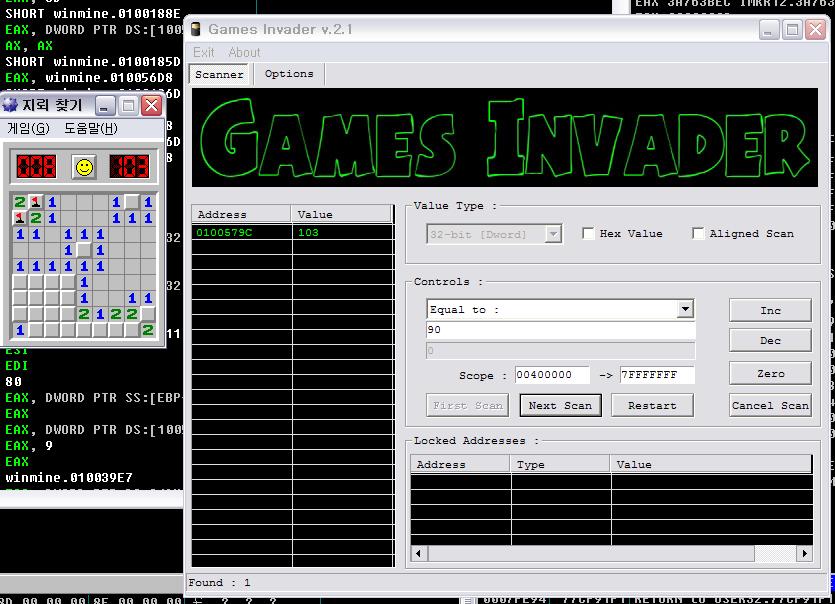Click the scan value field containing 90
The width and height of the screenshot is (835, 604).
(561, 330)
